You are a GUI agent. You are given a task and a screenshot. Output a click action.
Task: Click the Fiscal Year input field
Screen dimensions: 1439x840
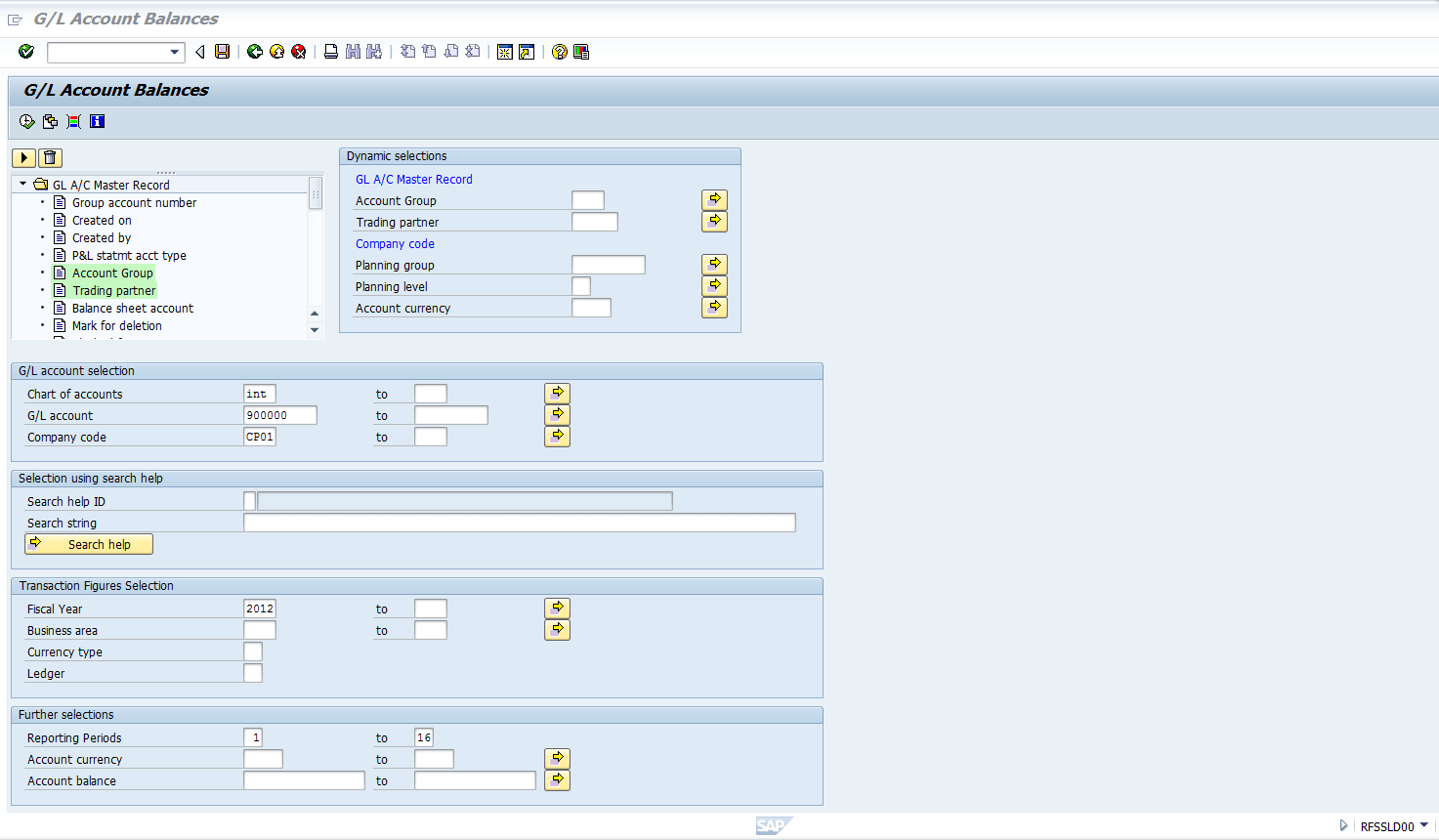[x=261, y=608]
